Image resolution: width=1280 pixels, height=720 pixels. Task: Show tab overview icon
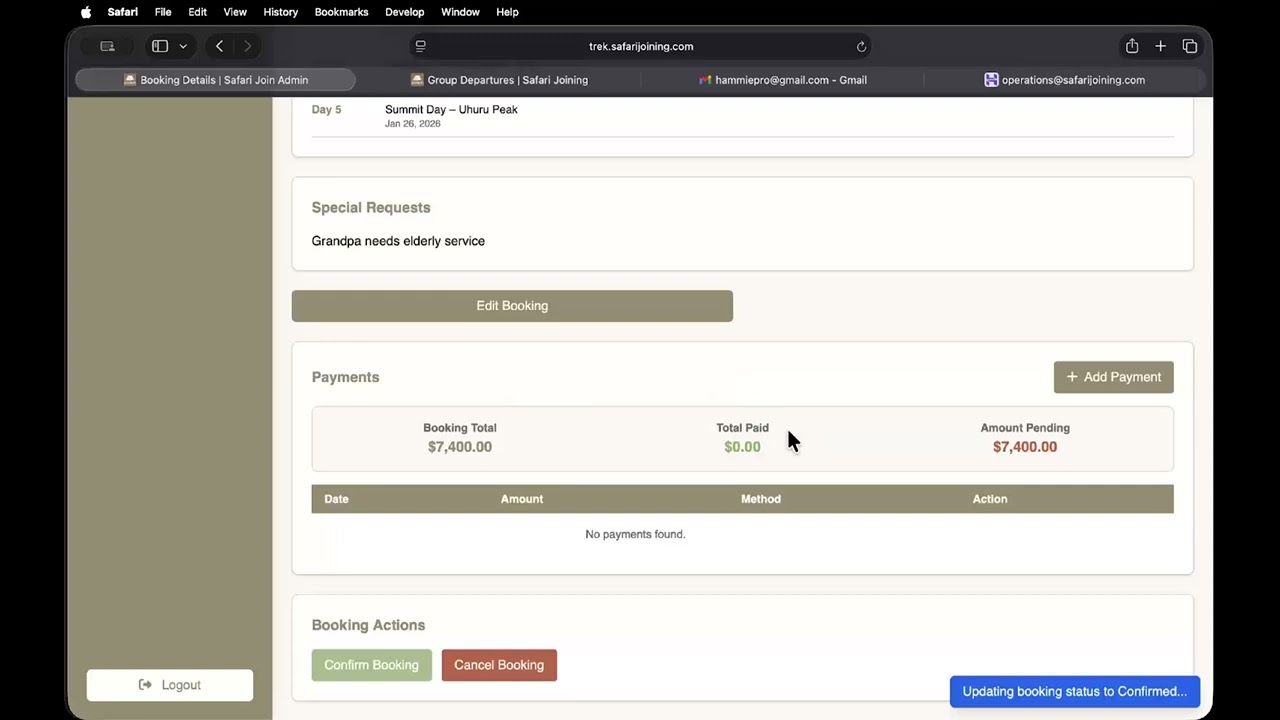(x=1190, y=46)
